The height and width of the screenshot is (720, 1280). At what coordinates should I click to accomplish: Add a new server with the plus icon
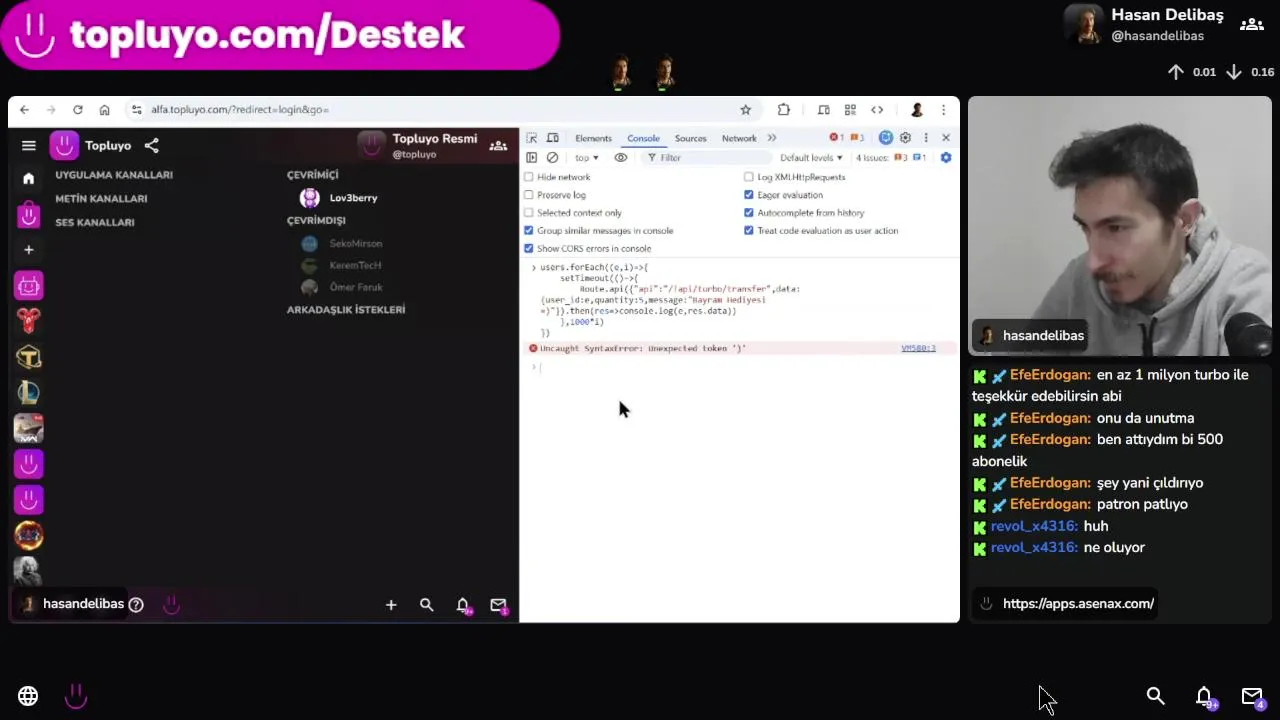[28, 250]
